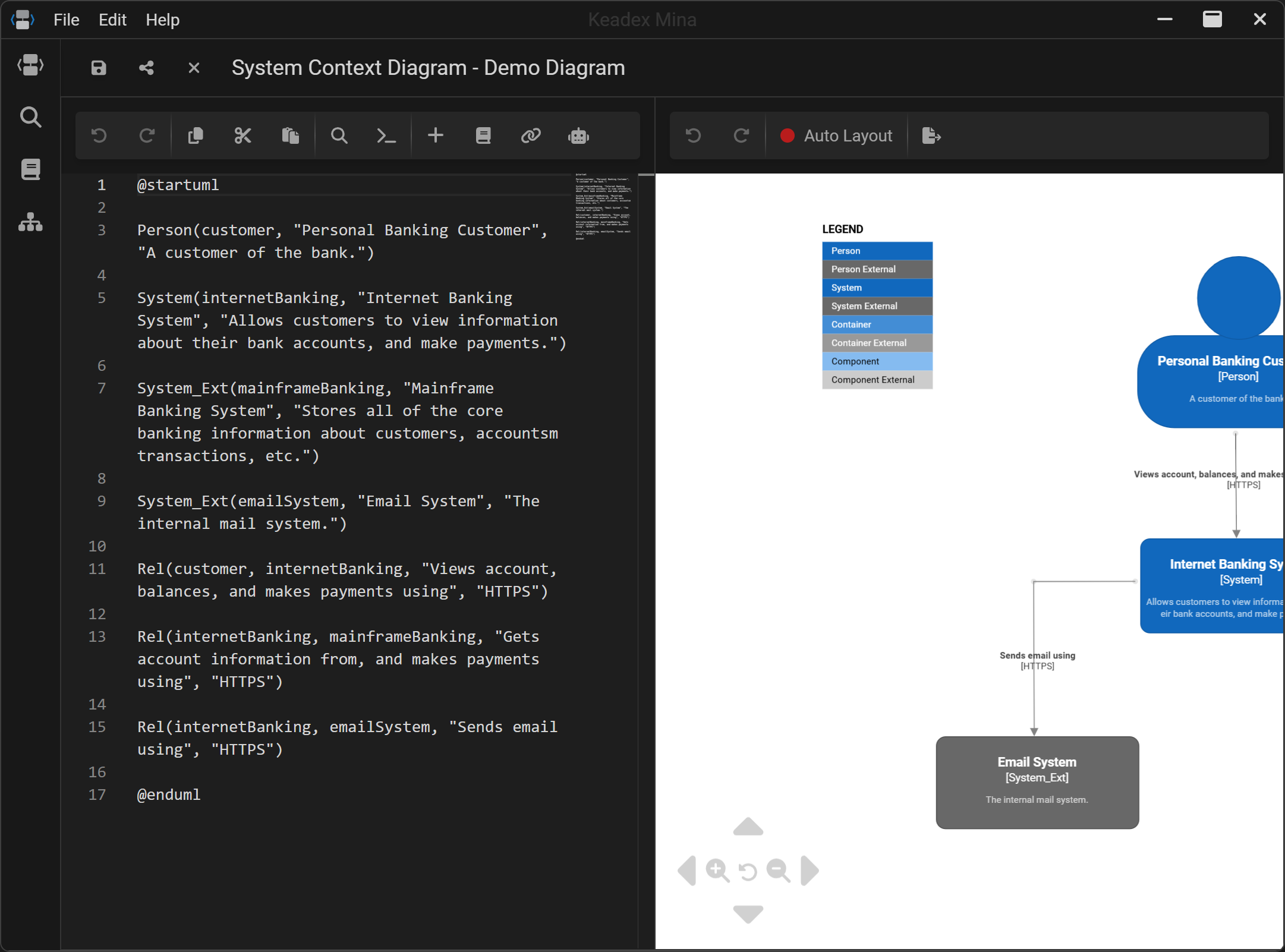This screenshot has width=1285, height=952.
Task: Click the plus add icon
Action: click(436, 135)
